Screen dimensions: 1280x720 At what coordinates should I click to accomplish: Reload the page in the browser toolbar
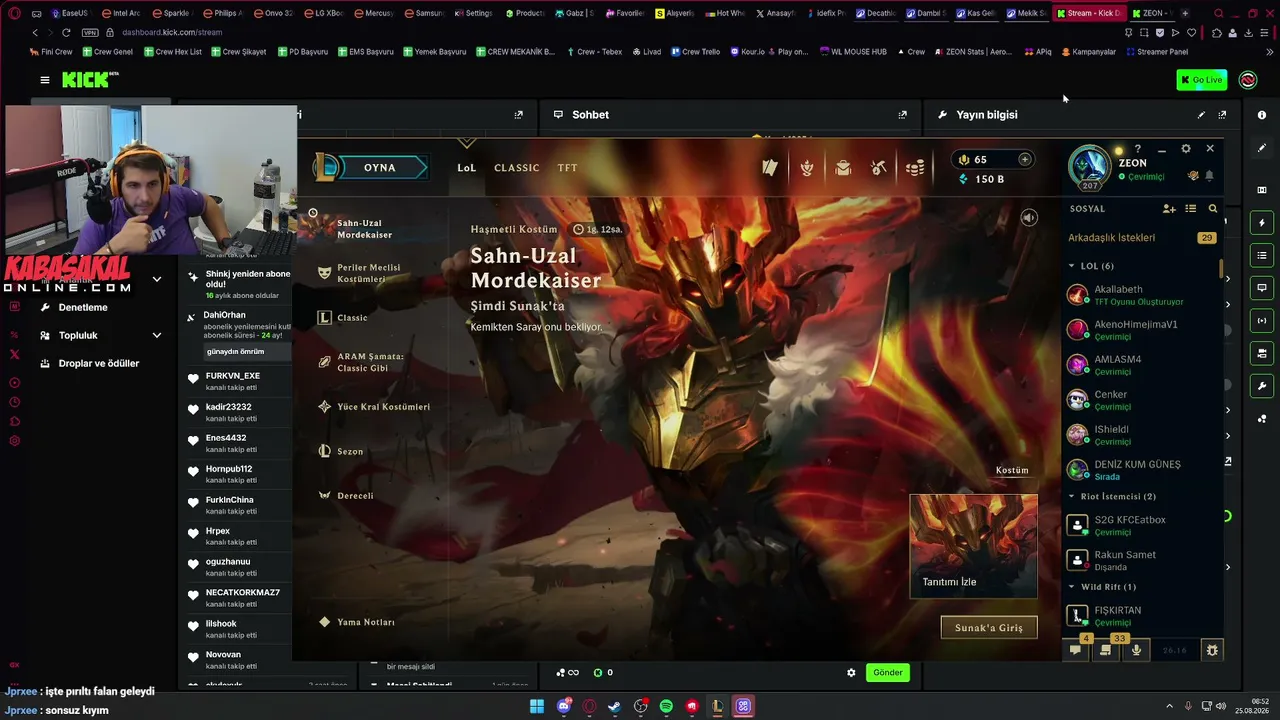66,33
